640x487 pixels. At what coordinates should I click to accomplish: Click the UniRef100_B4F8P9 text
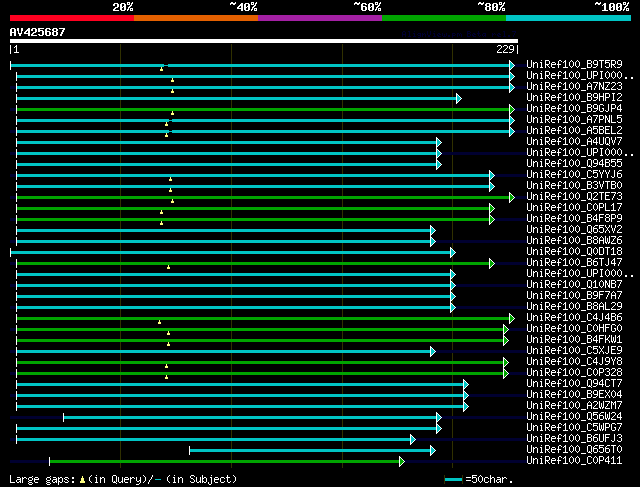[x=574, y=218]
